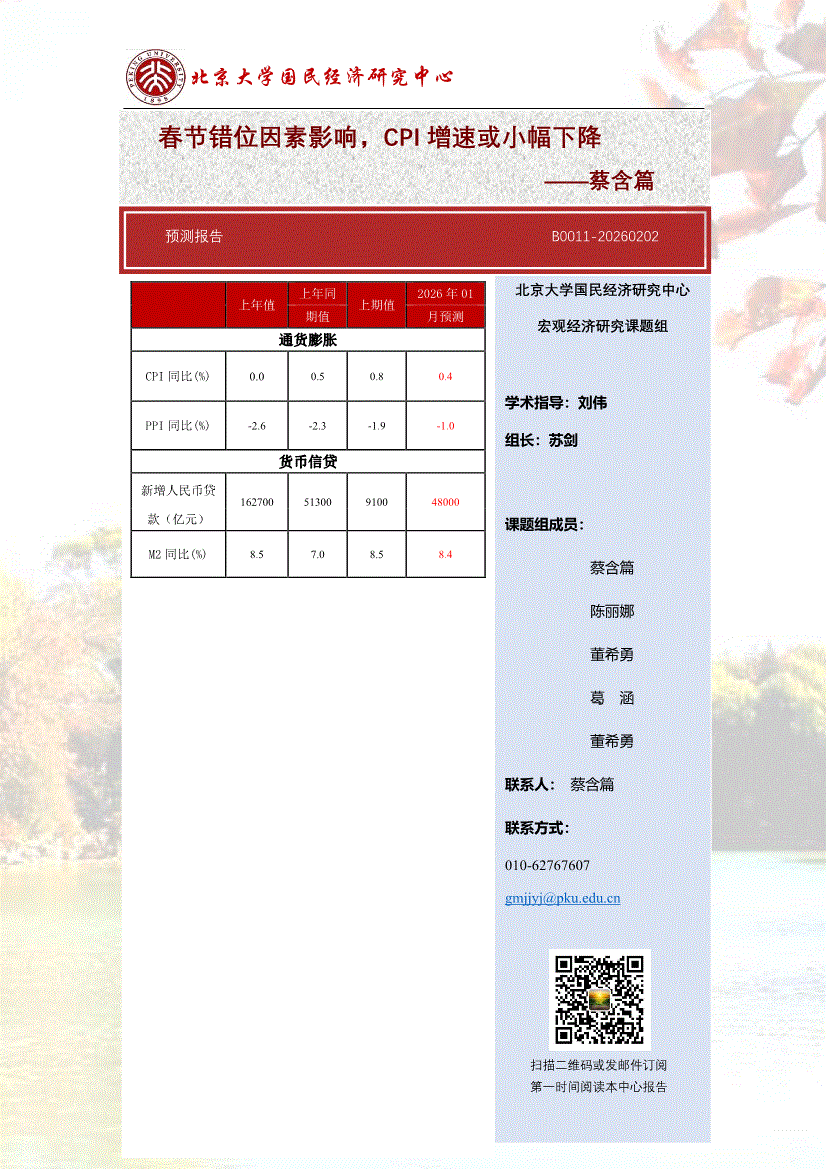Click the 组长：苏剑 line
Viewport: 826px width, 1169px height.
coord(541,440)
